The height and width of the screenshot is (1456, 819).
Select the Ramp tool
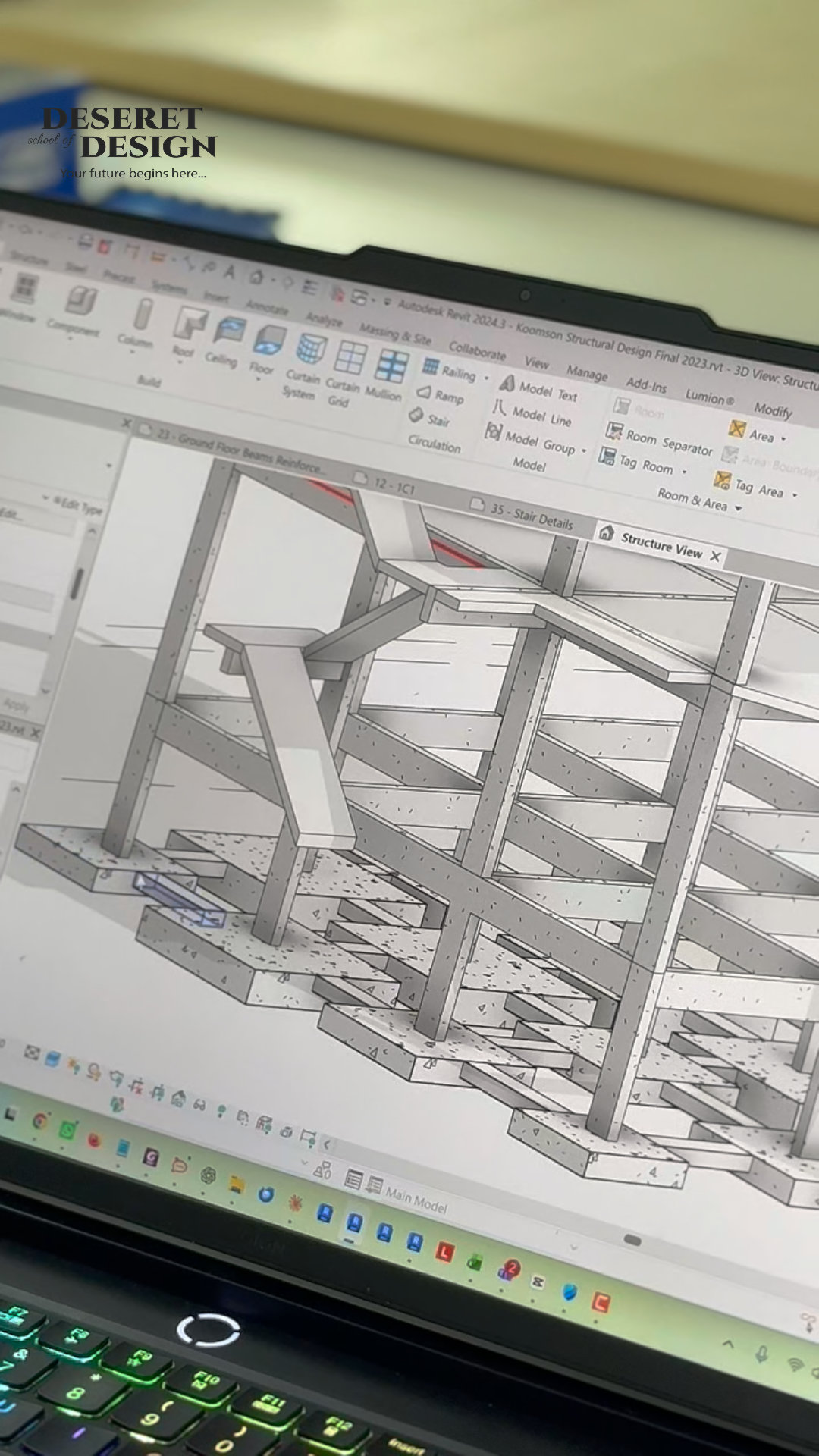[440, 395]
